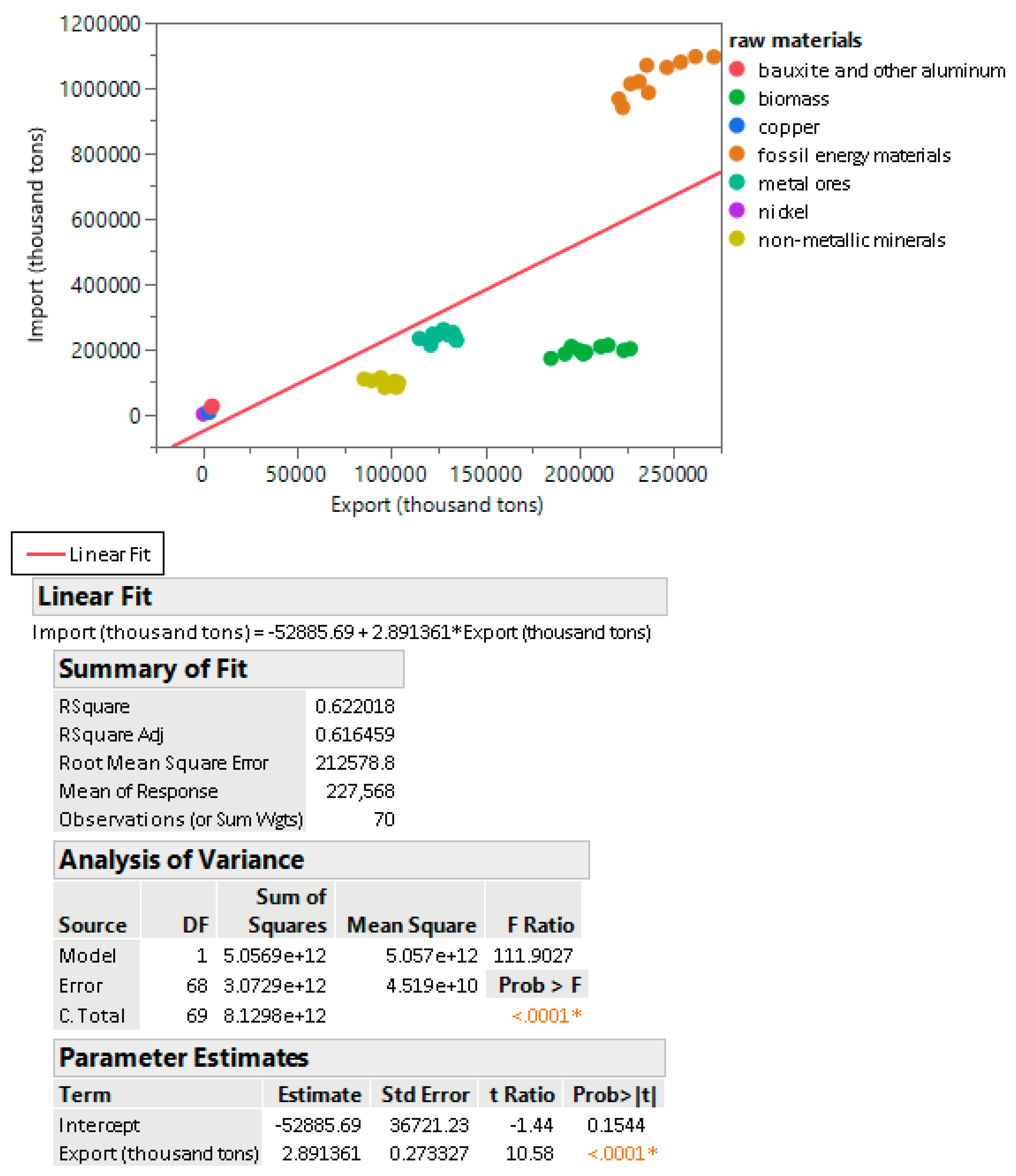Image resolution: width=1016 pixels, height=1176 pixels.
Task: Select Model mean square 5.057e+12
Action: pos(432,956)
